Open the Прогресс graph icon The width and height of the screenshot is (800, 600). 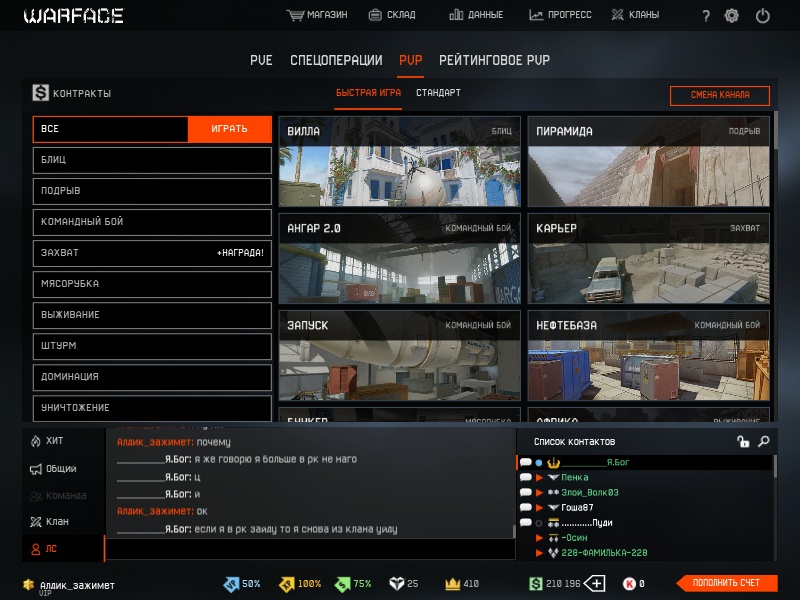(x=536, y=15)
